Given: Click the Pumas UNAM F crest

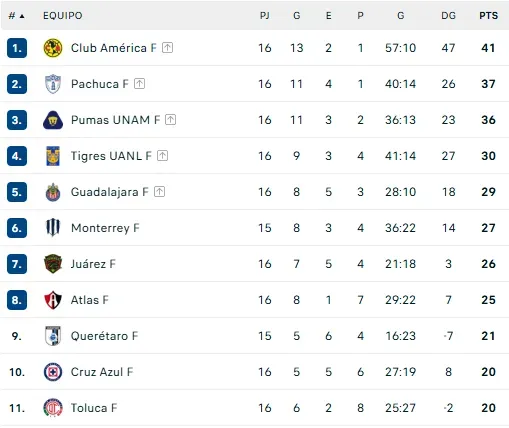Looking at the screenshot, I should [x=53, y=120].
